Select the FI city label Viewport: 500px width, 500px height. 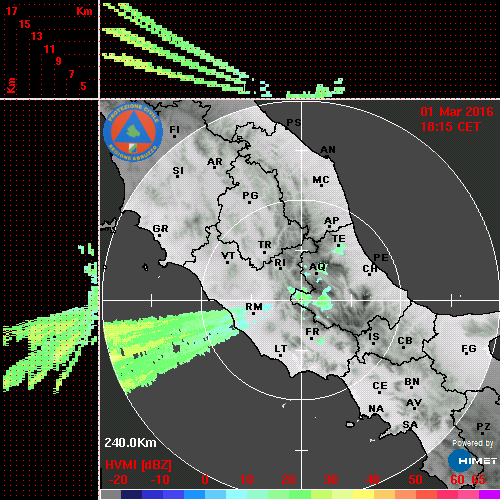tap(175, 129)
